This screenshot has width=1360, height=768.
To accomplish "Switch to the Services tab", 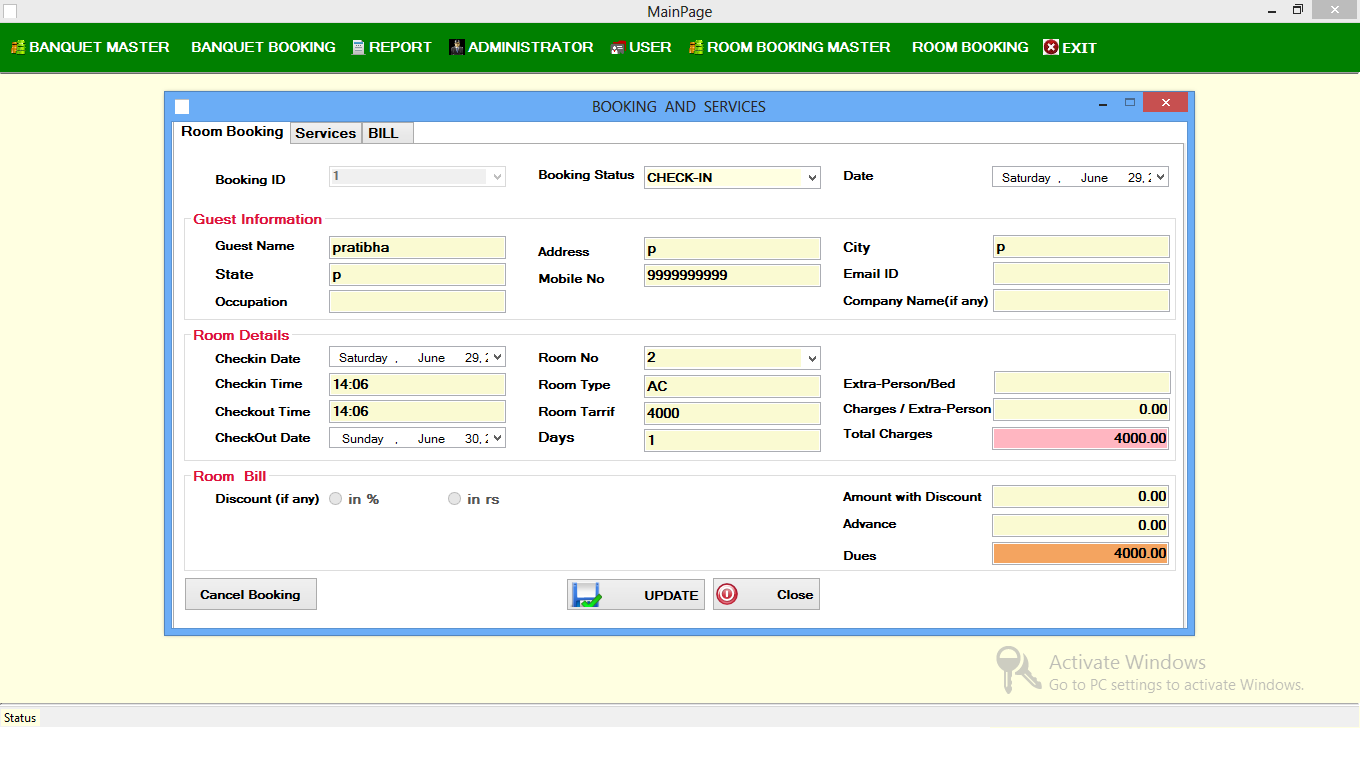I will click(325, 133).
